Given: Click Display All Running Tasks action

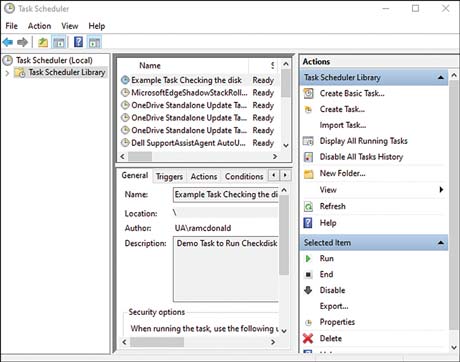Looking at the screenshot, I should 364,141.
